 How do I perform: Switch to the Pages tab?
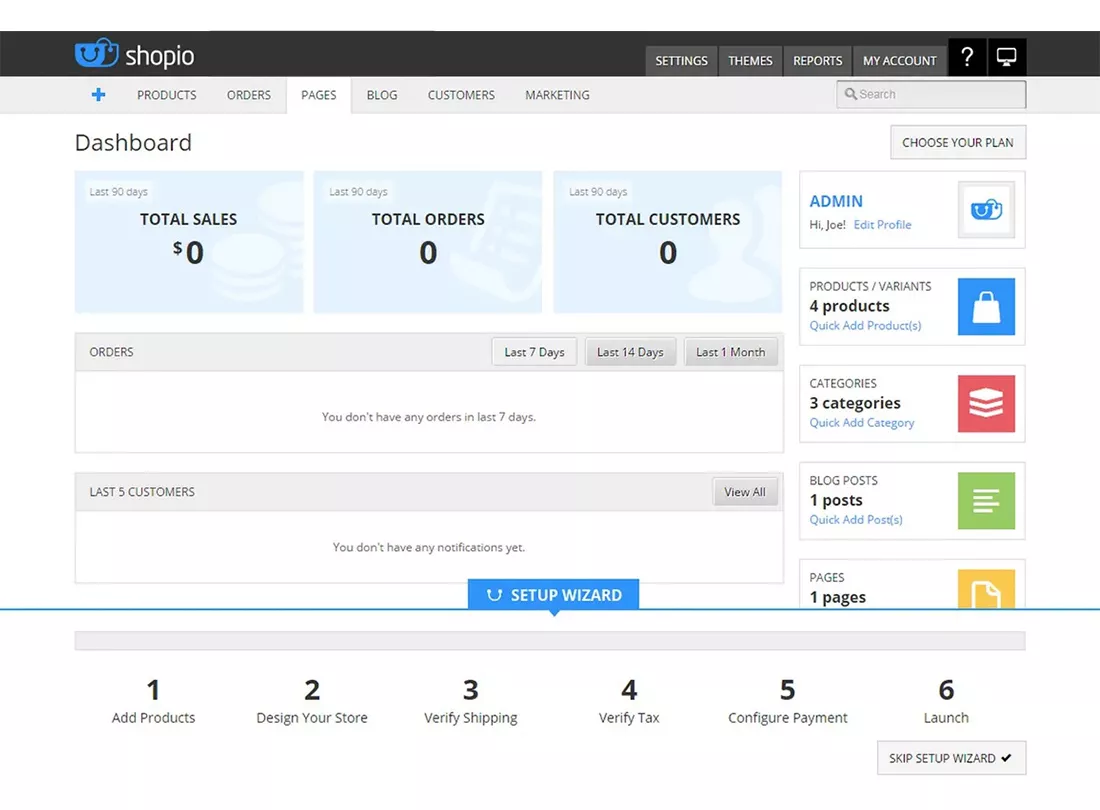318,95
